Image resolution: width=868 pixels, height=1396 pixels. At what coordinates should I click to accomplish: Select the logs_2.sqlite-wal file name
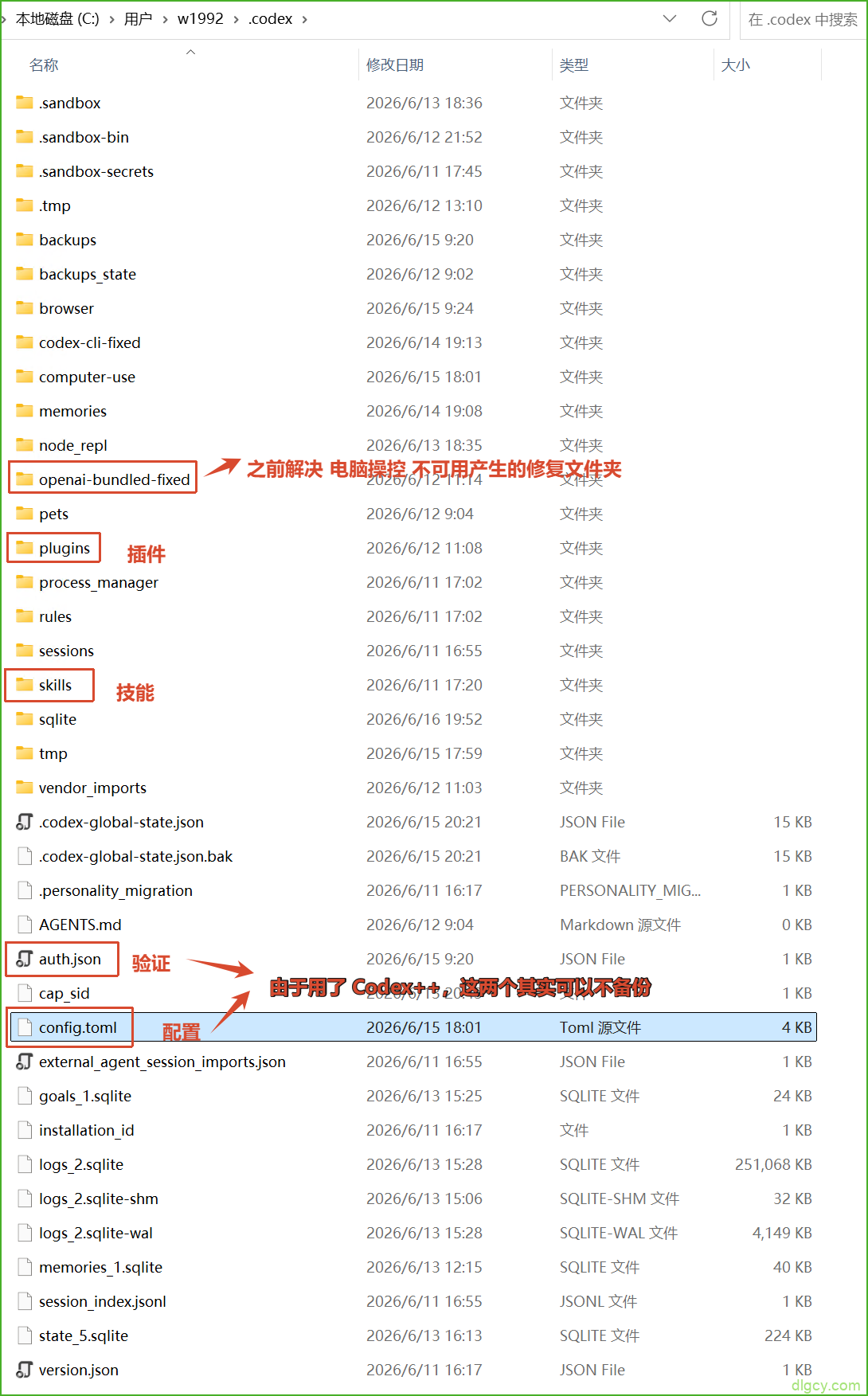pyautogui.click(x=96, y=1233)
